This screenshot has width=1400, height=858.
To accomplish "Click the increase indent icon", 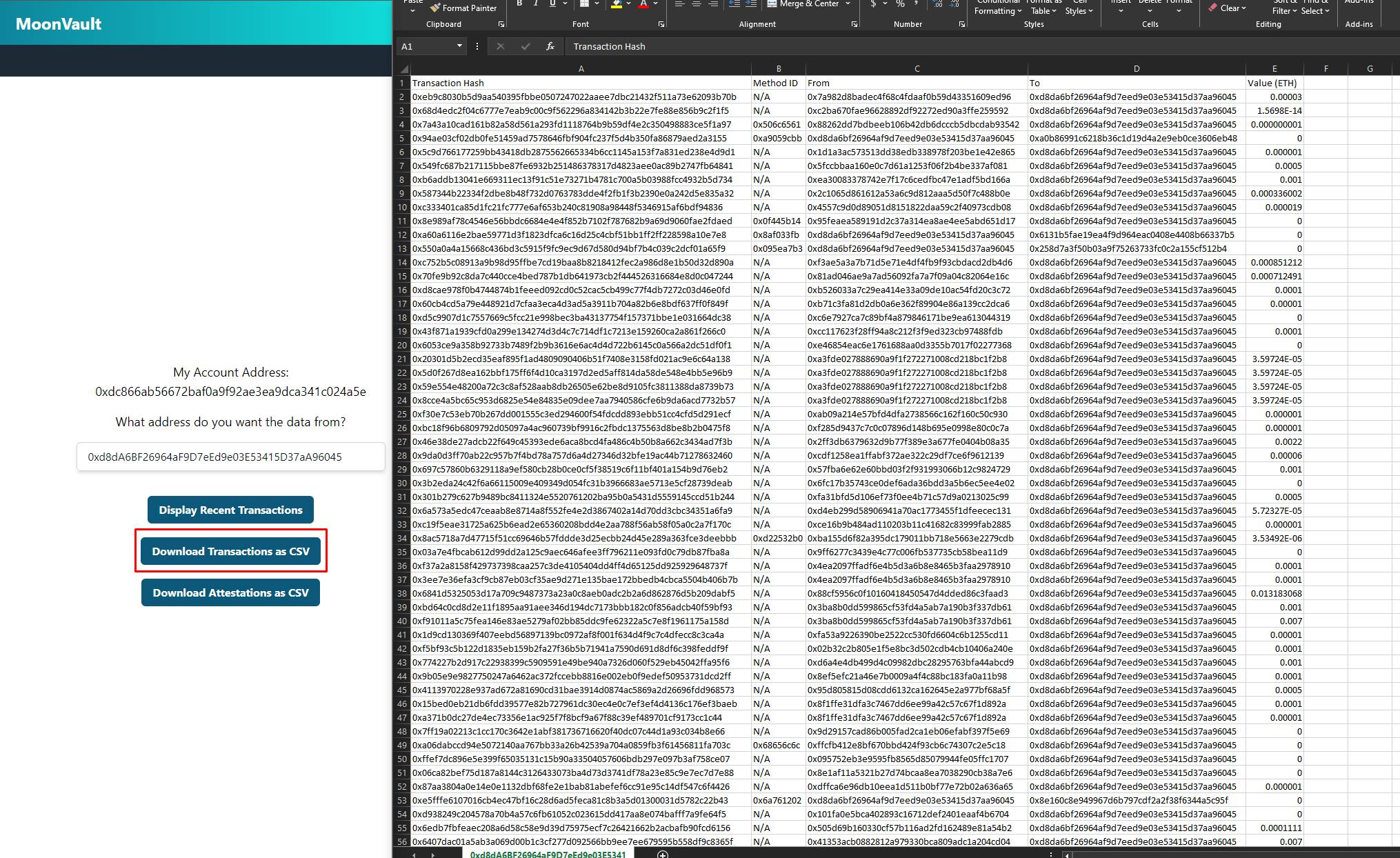I will coord(751,4).
